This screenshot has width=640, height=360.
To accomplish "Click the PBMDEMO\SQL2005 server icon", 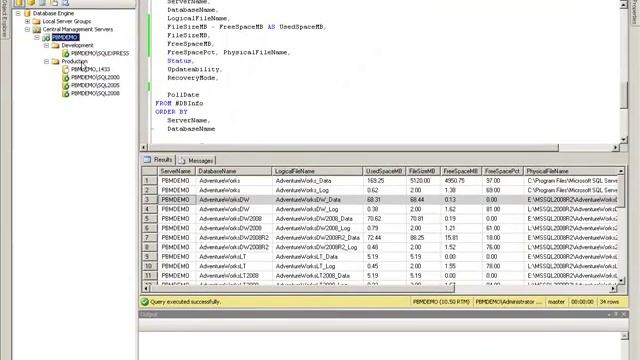I will pyautogui.click(x=65, y=85).
